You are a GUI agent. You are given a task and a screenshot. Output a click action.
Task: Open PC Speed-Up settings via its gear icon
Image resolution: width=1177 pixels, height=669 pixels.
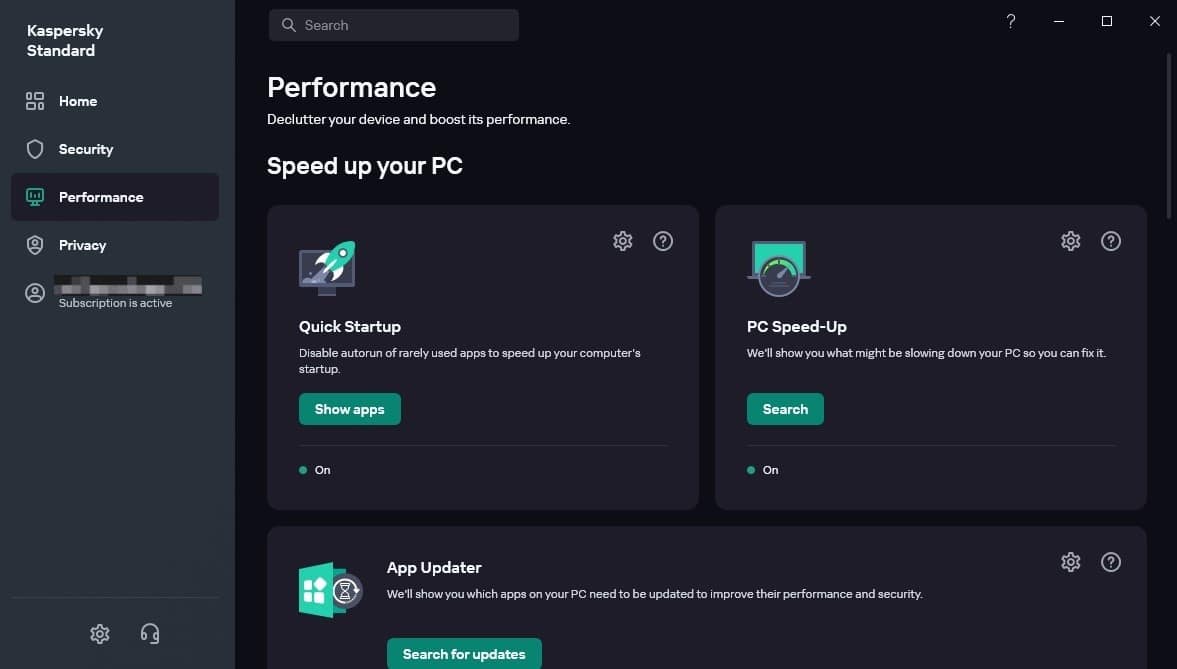point(1071,241)
